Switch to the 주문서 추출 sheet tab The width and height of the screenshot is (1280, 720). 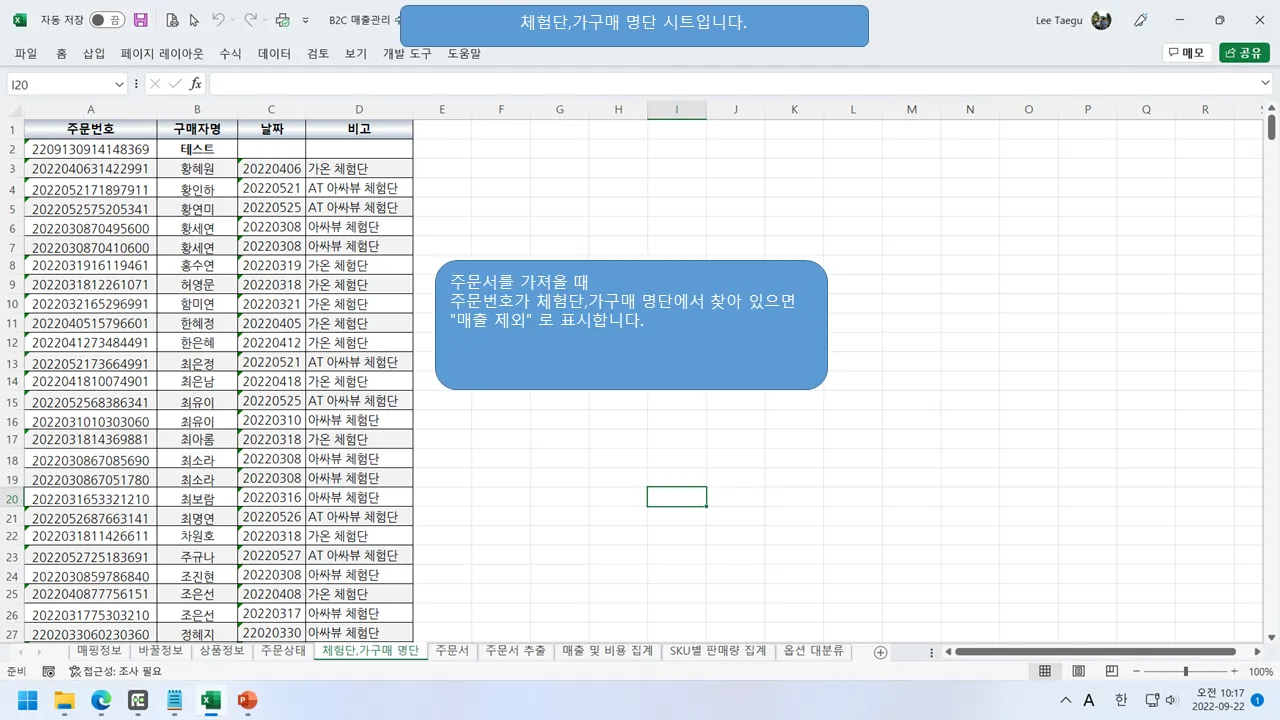point(516,651)
